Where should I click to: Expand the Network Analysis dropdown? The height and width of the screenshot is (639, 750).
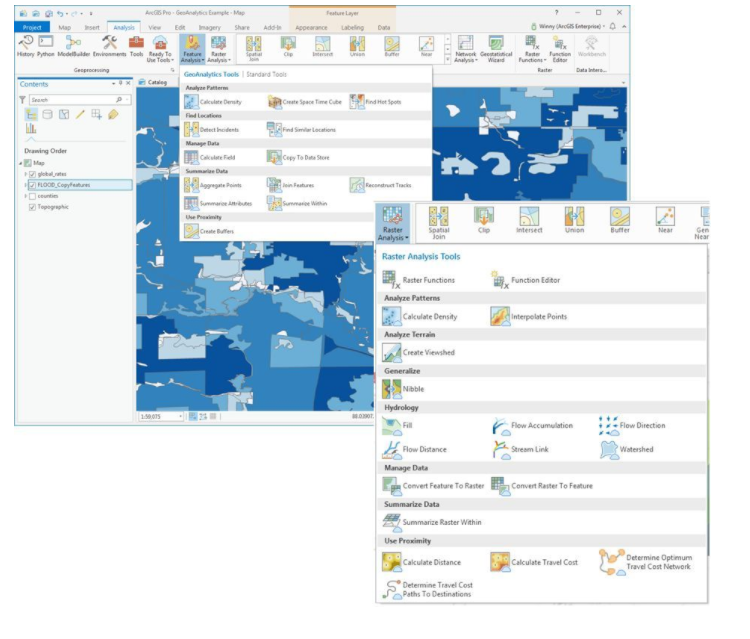(466, 47)
